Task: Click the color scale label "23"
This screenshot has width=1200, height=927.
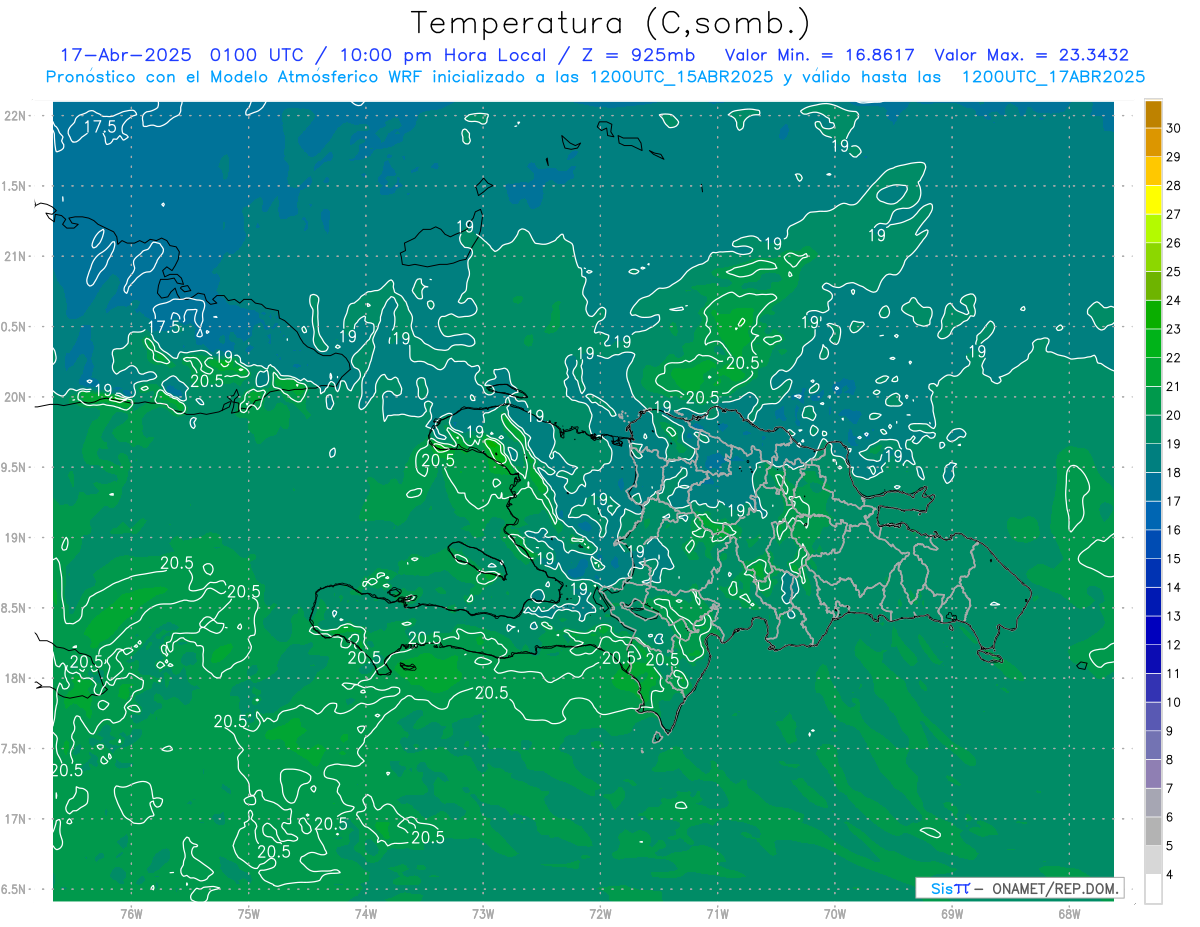Action: tap(1173, 329)
